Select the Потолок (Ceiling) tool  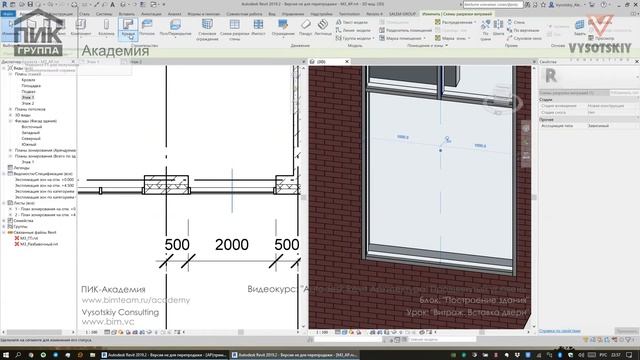[147, 28]
